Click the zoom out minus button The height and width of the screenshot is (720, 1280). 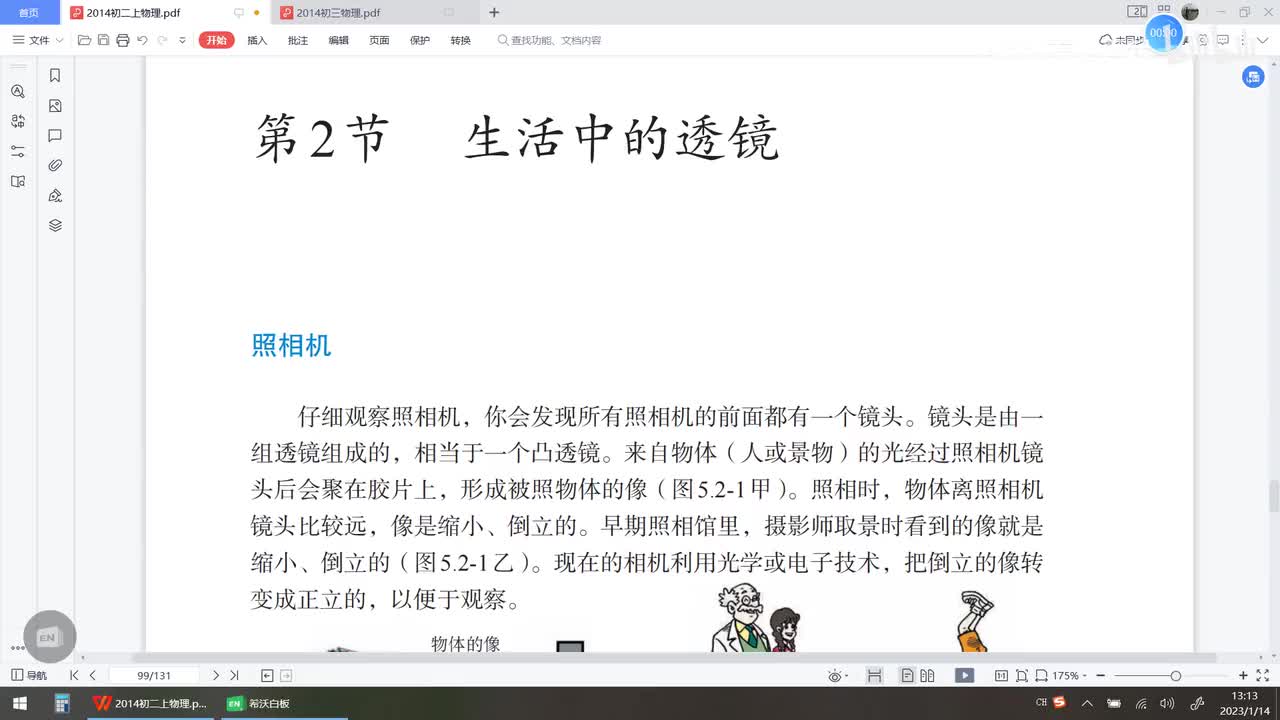click(1100, 676)
